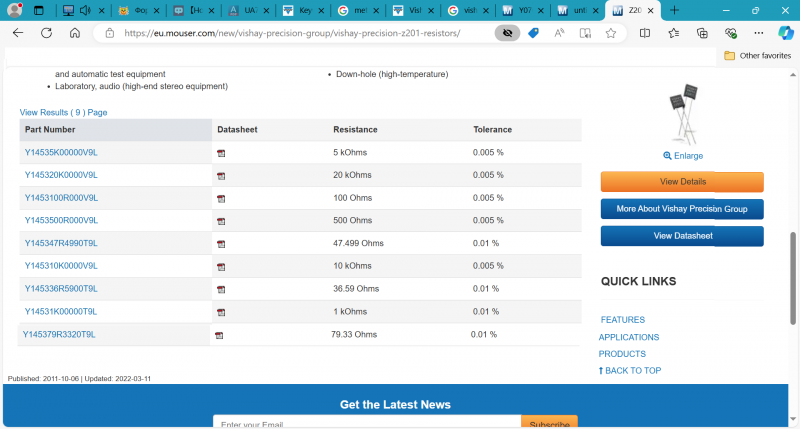Open Settings and more ellipsis menu
Image resolution: width=800 pixels, height=429 pixels.
[x=759, y=33]
